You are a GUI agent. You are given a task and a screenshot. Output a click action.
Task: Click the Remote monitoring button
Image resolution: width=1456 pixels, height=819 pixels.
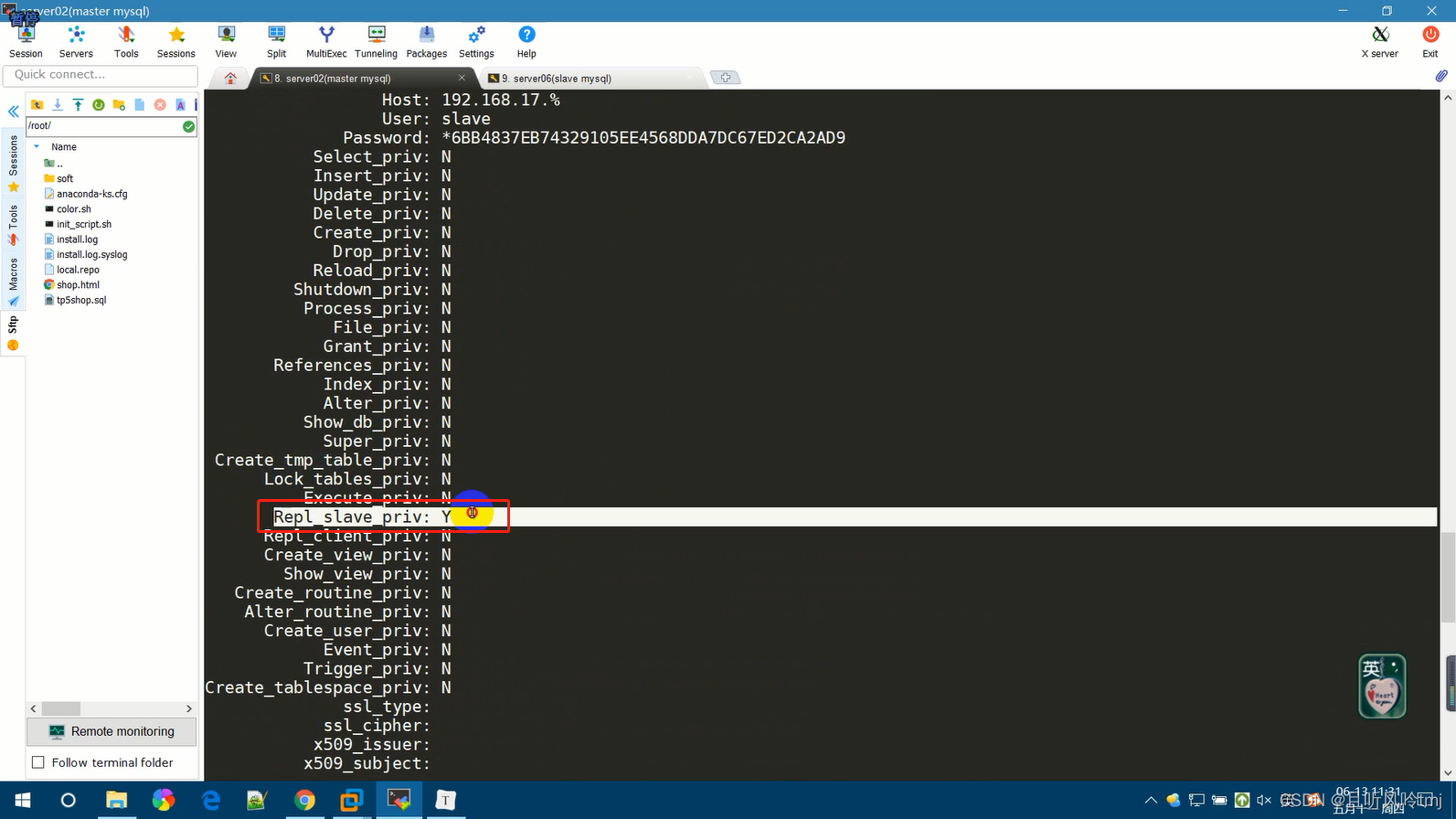pos(112,731)
